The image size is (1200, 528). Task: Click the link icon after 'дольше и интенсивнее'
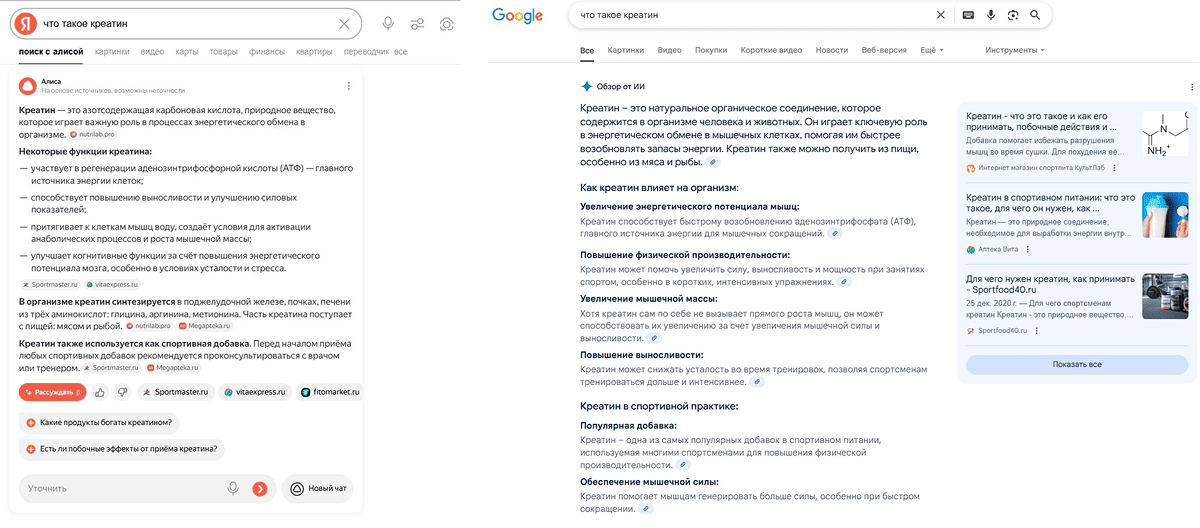pyautogui.click(x=757, y=381)
